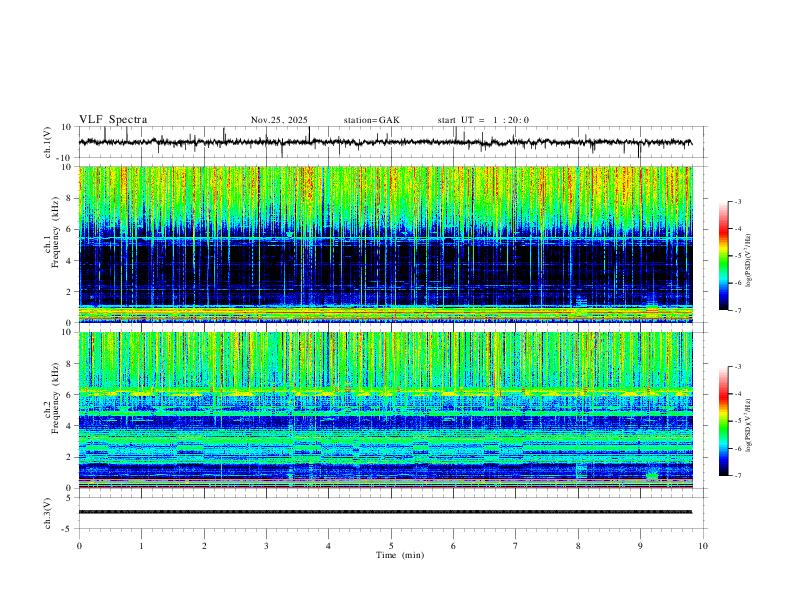Screen dimensions: 792x612
Task: Click the 'ch.3(V)' axis label
Action: point(48,513)
